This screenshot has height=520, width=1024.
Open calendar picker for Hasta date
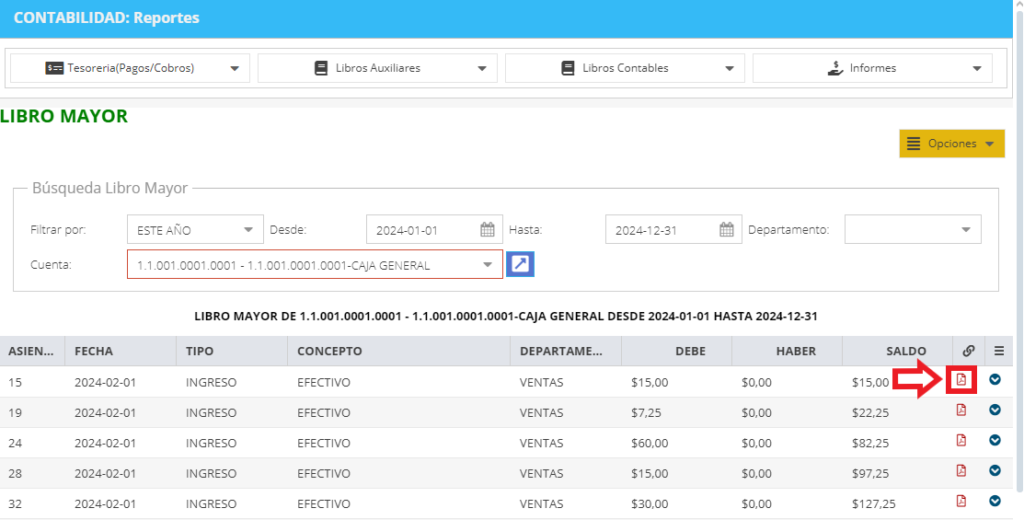(726, 229)
